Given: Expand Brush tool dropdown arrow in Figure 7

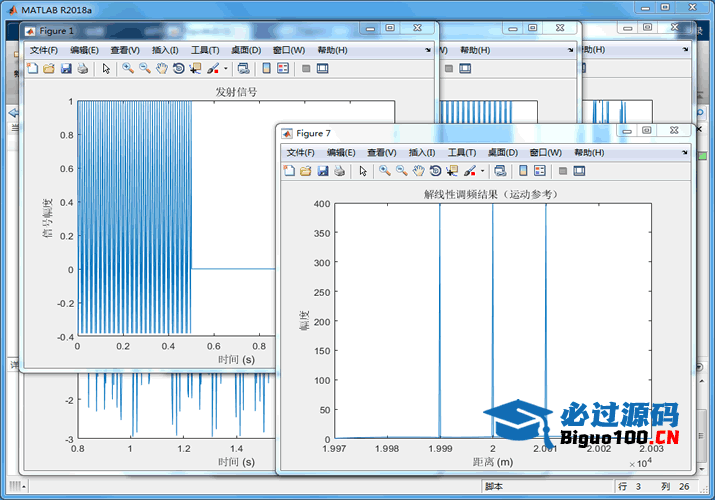Looking at the screenshot, I should [483, 171].
